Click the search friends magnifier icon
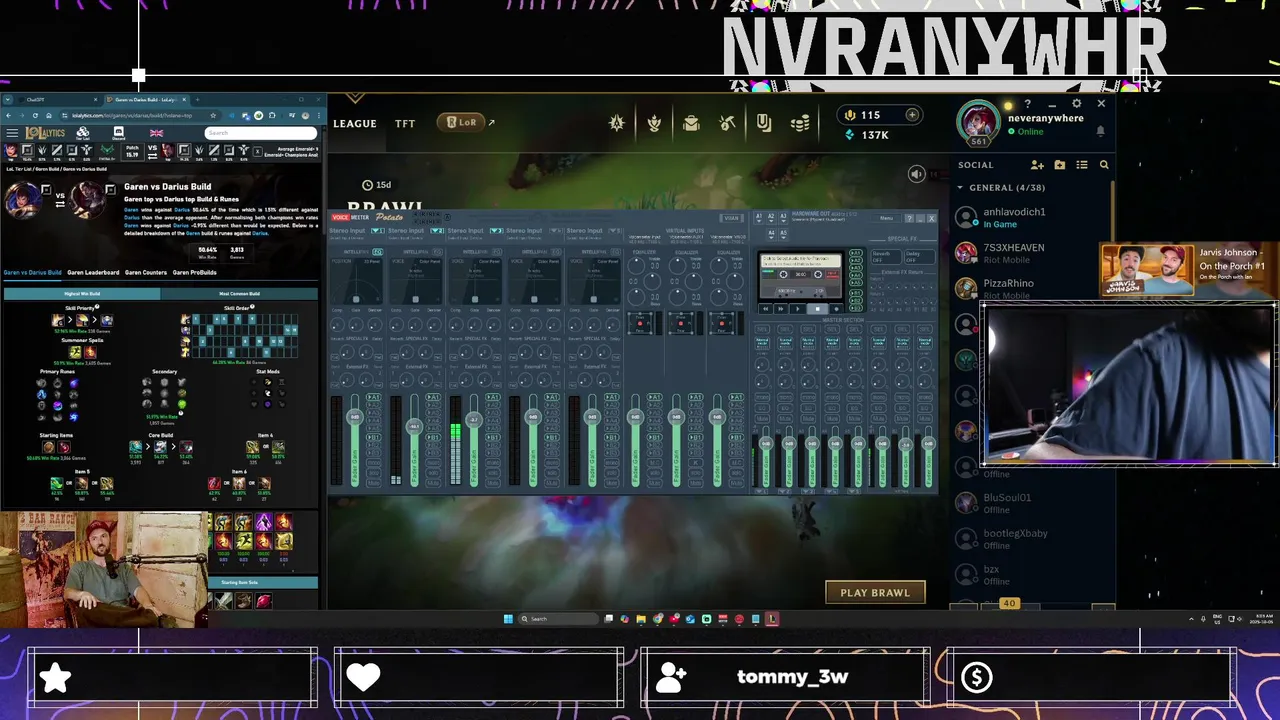Screen dimensions: 1280x720 click(1104, 165)
